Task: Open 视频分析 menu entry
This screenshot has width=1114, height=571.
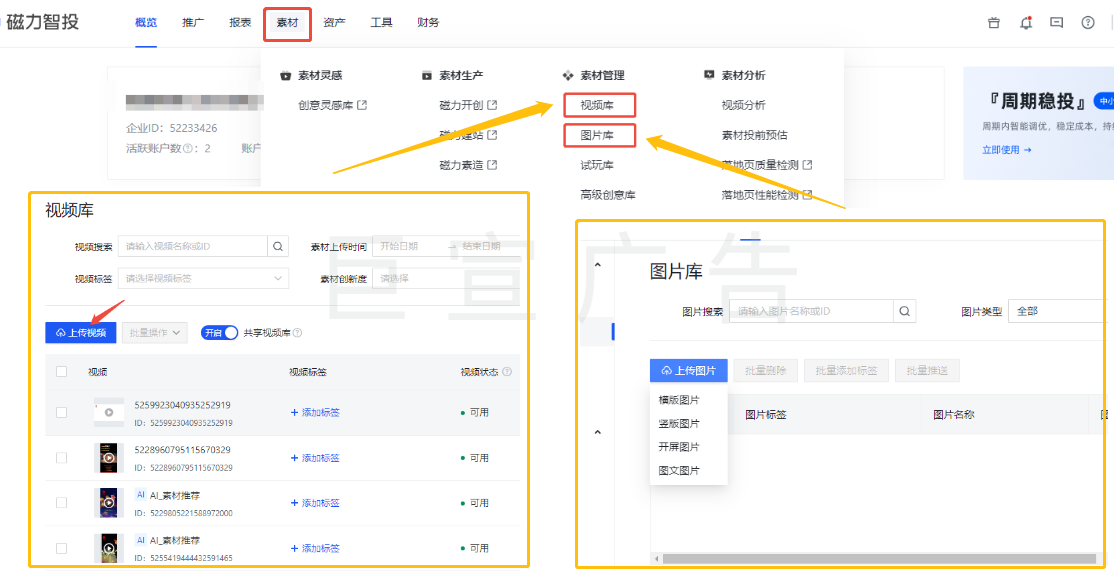Action: tap(744, 105)
